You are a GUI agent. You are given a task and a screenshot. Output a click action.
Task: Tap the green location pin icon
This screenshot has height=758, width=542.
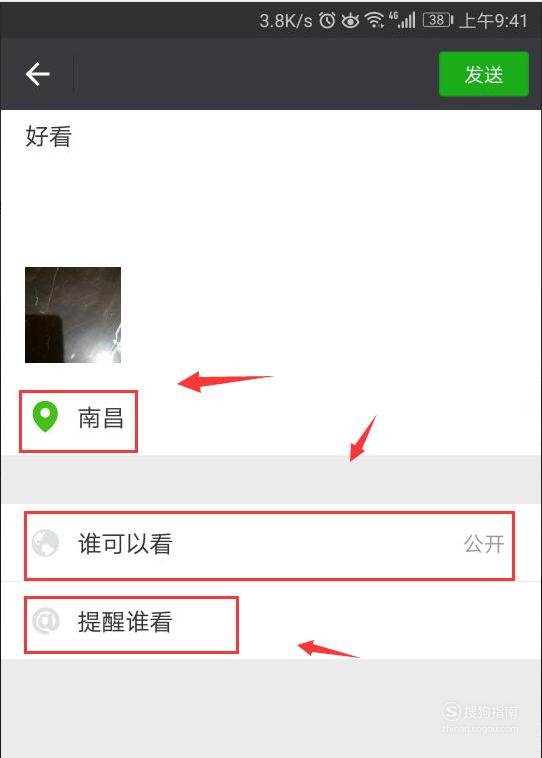[x=45, y=417]
